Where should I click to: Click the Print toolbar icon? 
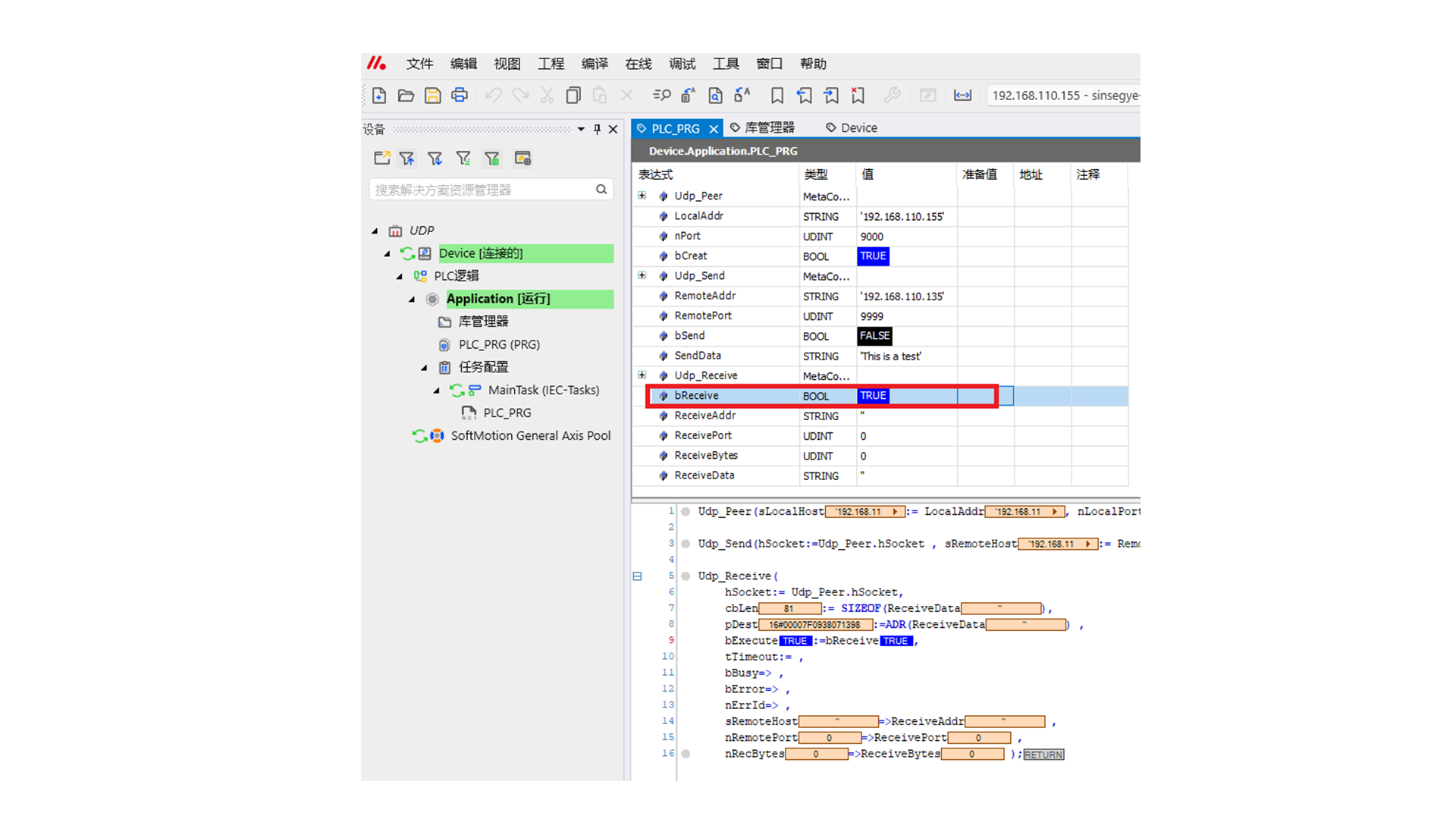460,96
